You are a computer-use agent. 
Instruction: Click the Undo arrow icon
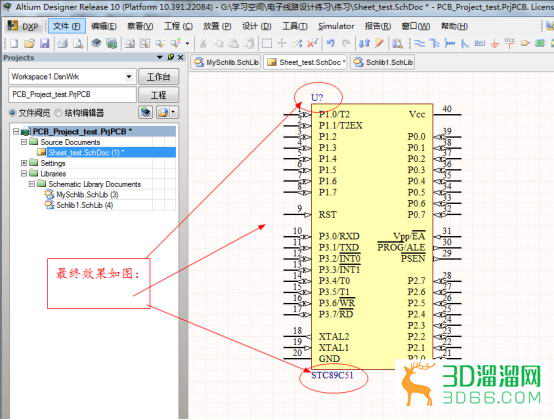[331, 43]
